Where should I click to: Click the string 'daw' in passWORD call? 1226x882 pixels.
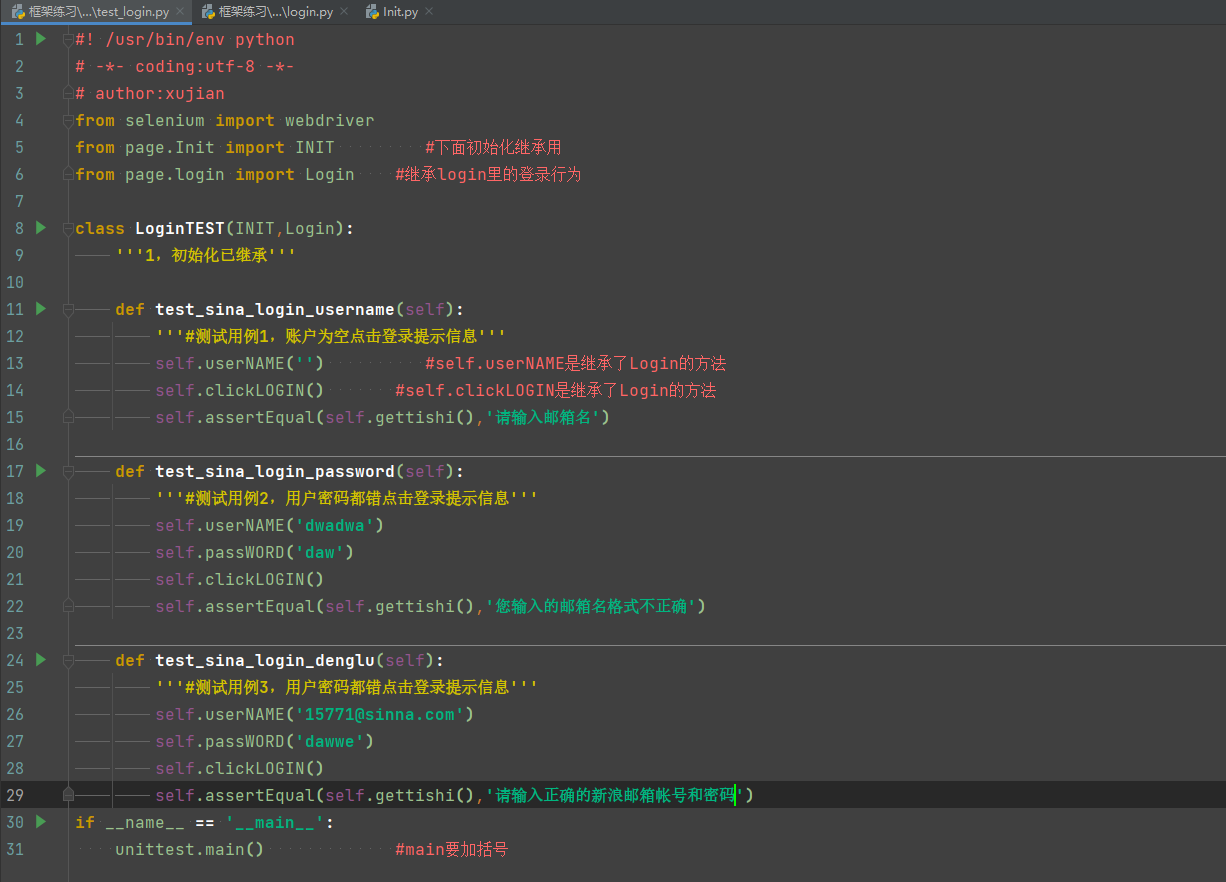coord(320,553)
